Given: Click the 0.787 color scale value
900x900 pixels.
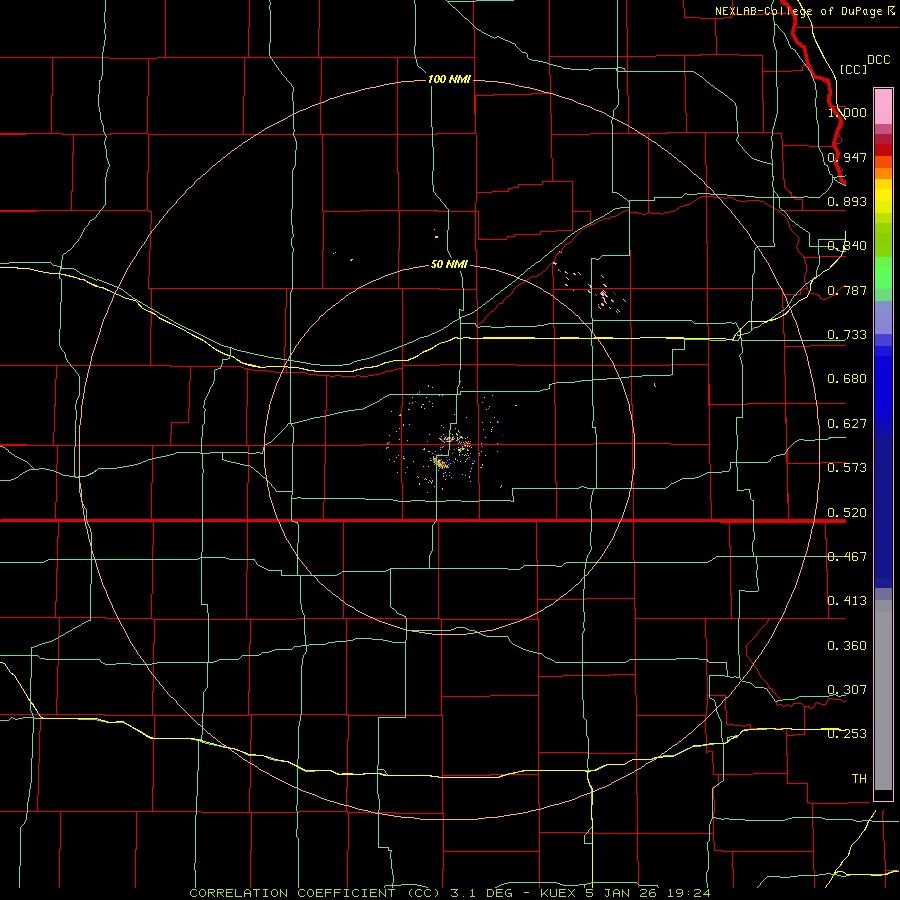Looking at the screenshot, I should pyautogui.click(x=847, y=290).
